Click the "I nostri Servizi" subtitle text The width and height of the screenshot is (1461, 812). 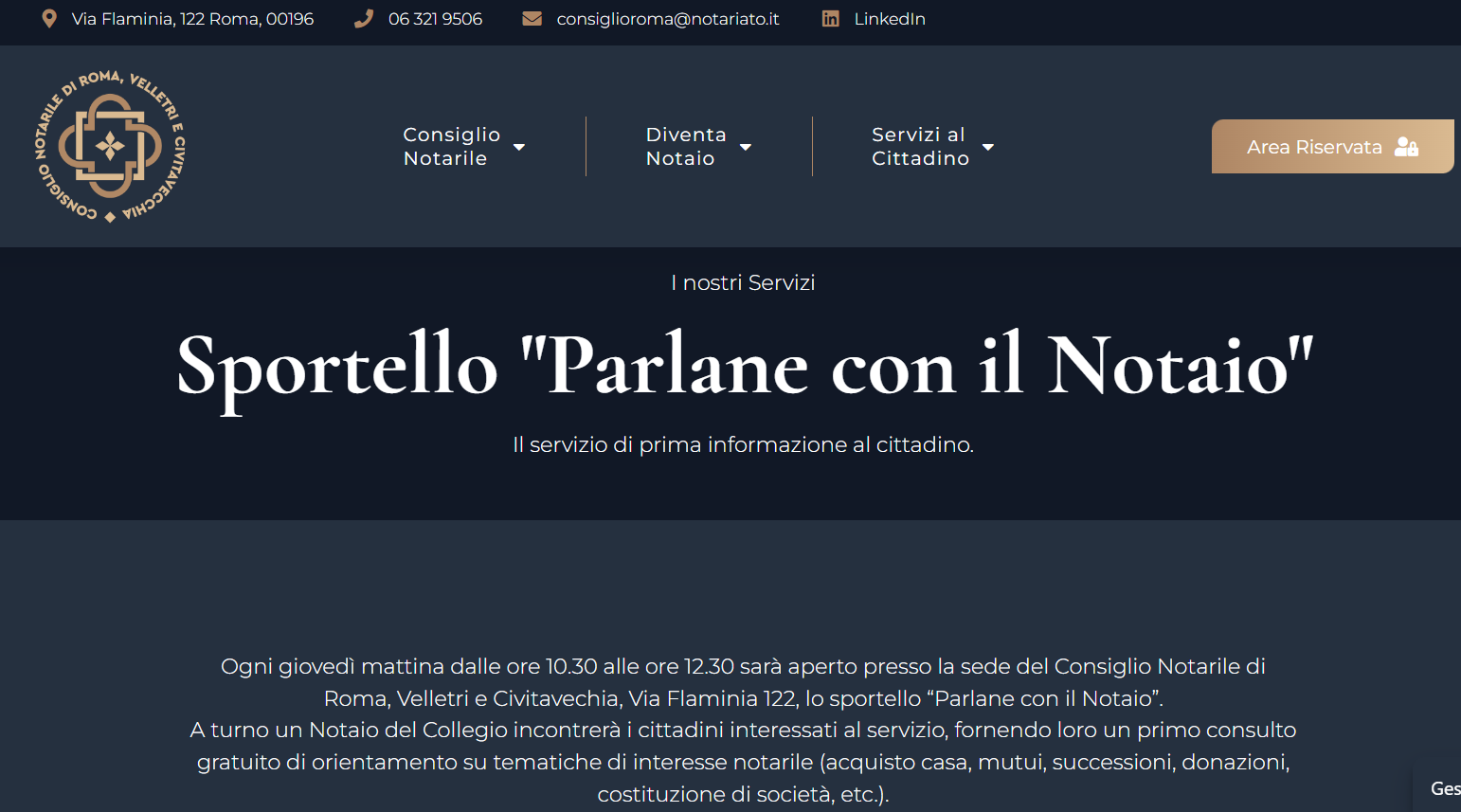pyautogui.click(x=743, y=282)
